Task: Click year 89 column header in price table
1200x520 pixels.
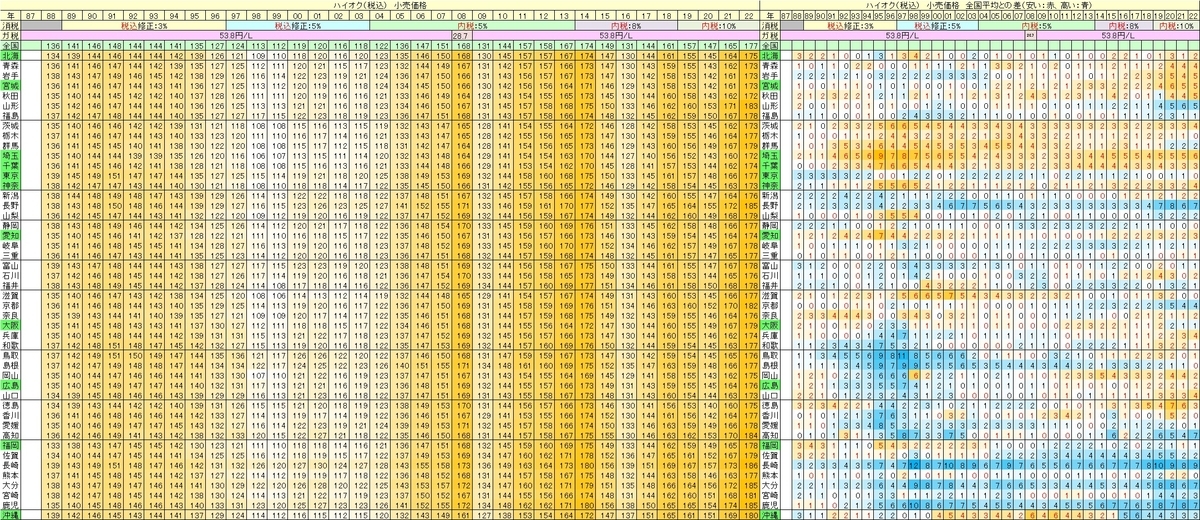Action: pyautogui.click(x=72, y=14)
